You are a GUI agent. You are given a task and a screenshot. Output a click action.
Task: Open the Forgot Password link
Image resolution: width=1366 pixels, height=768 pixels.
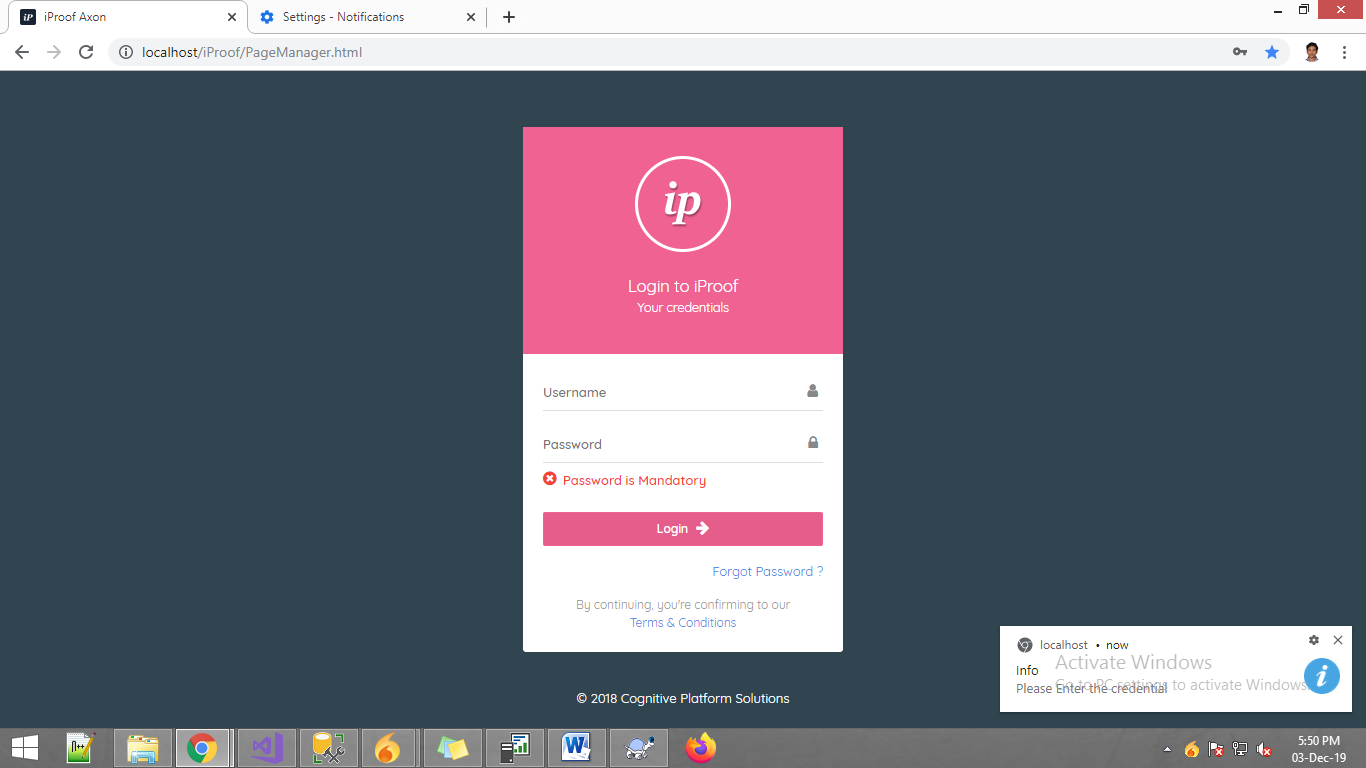pyautogui.click(x=767, y=571)
